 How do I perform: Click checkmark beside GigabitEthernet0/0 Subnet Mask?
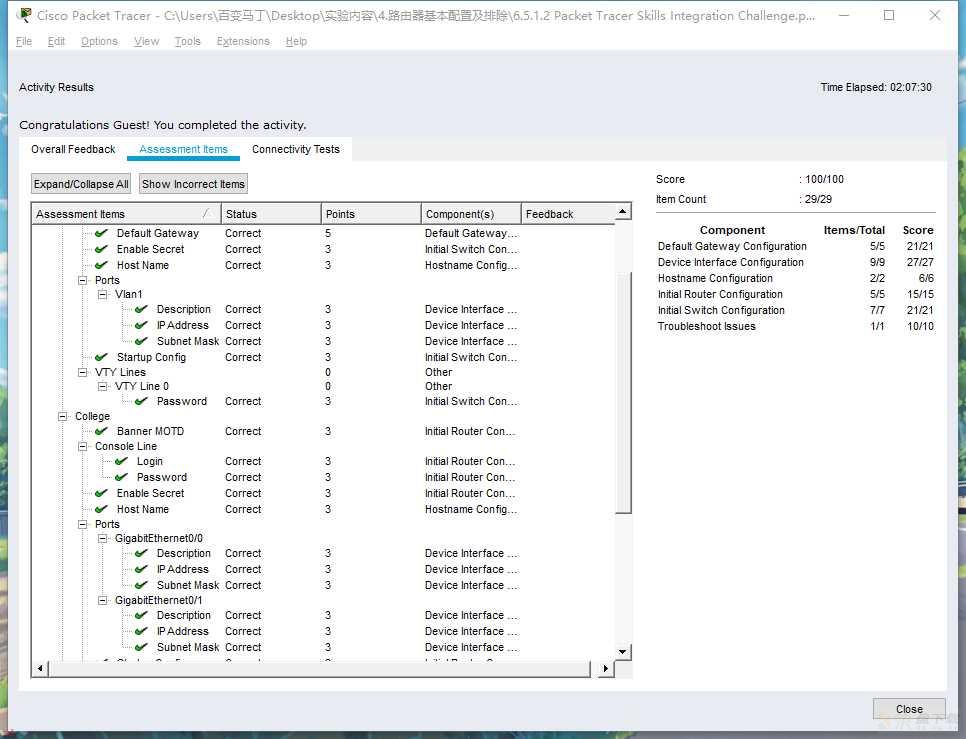(x=141, y=585)
